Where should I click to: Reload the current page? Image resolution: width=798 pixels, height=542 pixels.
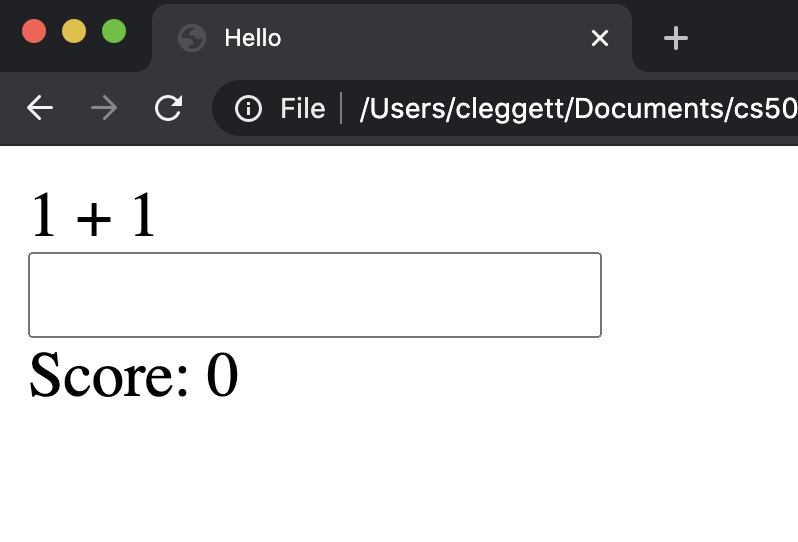tap(168, 108)
